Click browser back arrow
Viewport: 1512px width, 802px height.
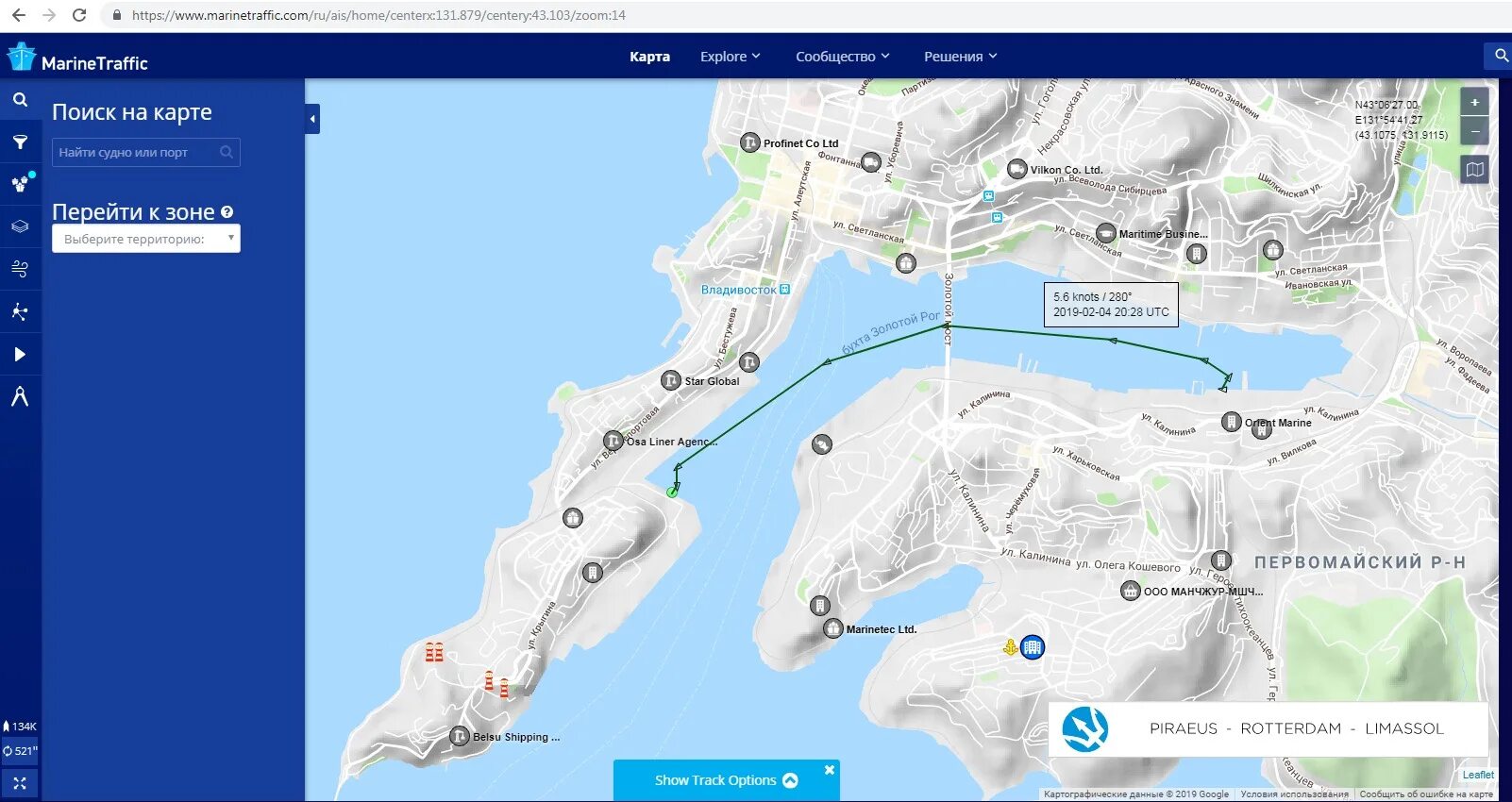pyautogui.click(x=19, y=15)
